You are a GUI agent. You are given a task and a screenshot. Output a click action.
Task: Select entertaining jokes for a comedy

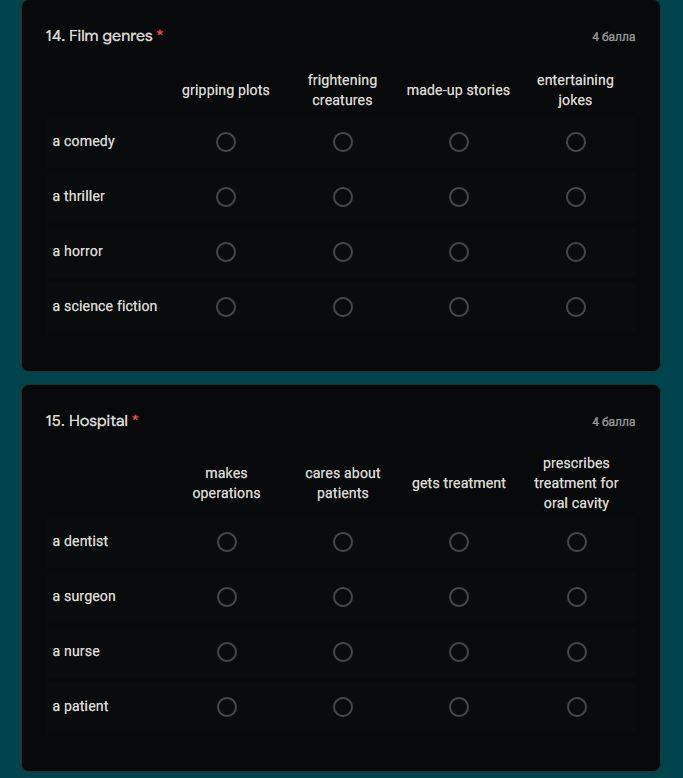tap(575, 142)
